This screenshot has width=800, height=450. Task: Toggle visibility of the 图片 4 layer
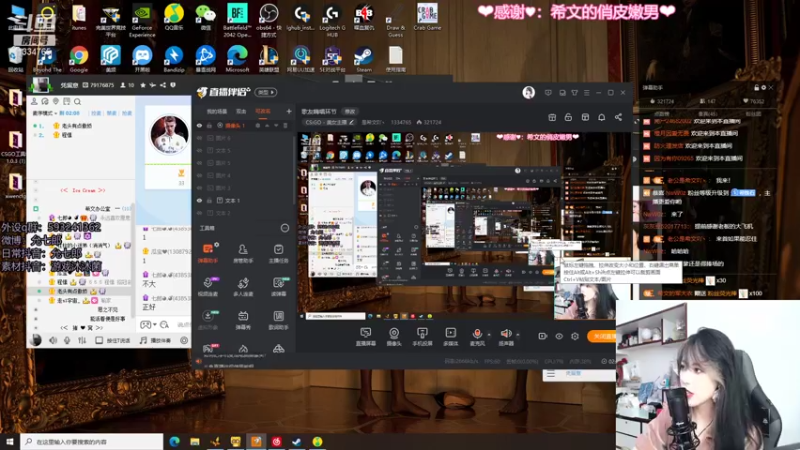click(199, 176)
